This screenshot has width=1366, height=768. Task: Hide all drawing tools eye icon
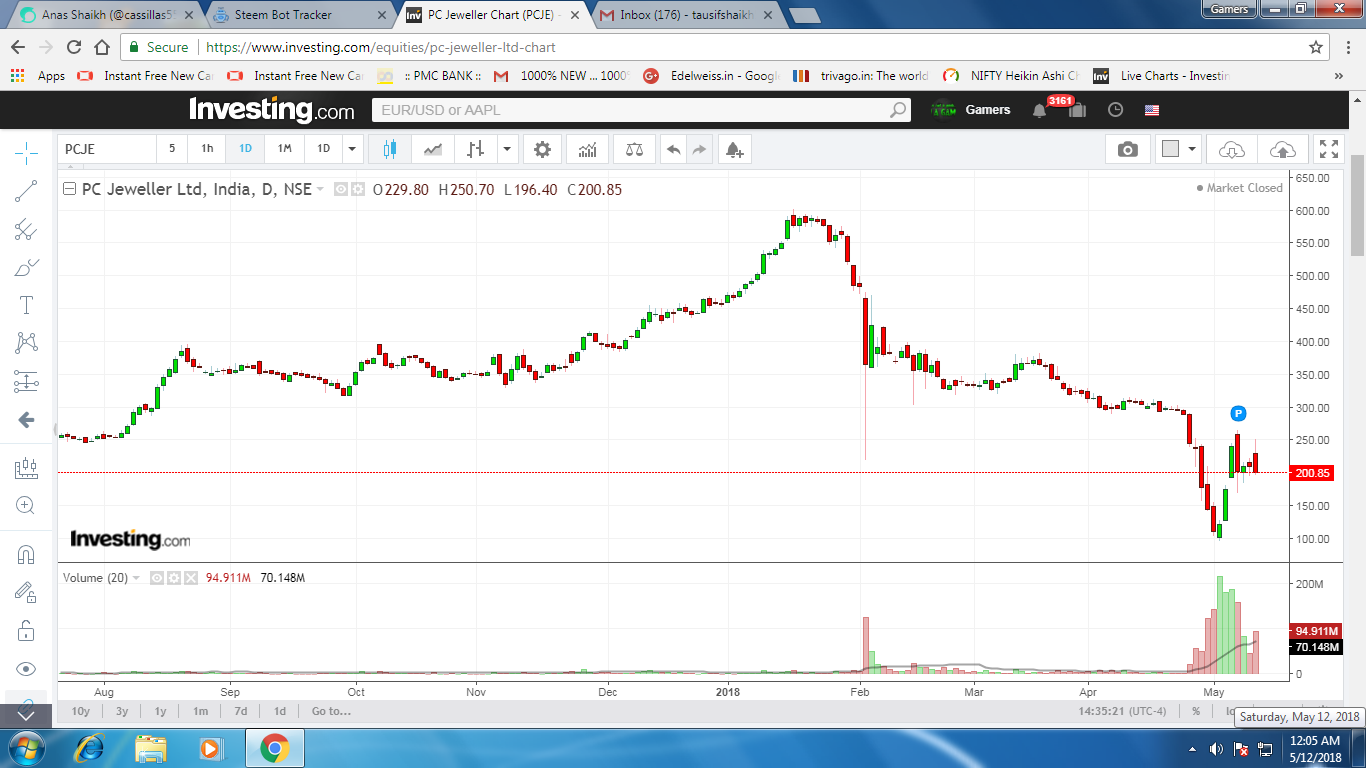tap(26, 668)
